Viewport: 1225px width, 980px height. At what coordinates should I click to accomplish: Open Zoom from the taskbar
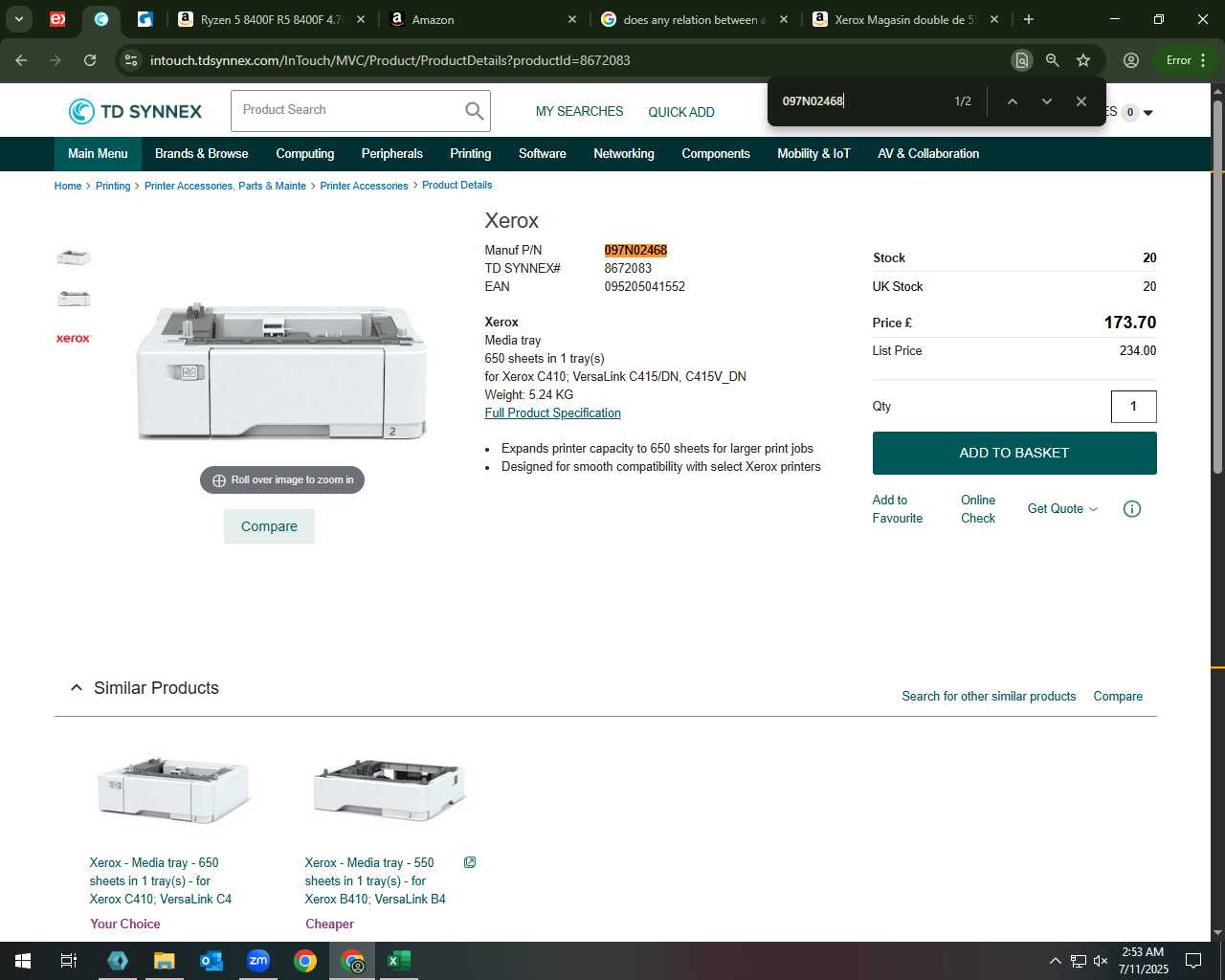click(258, 961)
